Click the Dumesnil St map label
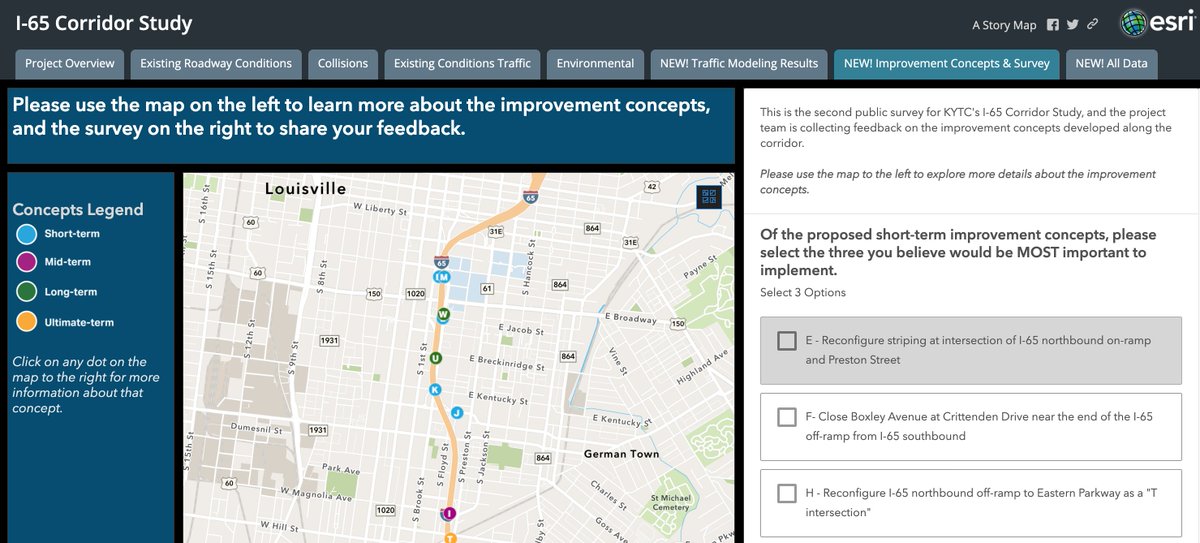Image resolution: width=1200 pixels, height=543 pixels. click(257, 427)
